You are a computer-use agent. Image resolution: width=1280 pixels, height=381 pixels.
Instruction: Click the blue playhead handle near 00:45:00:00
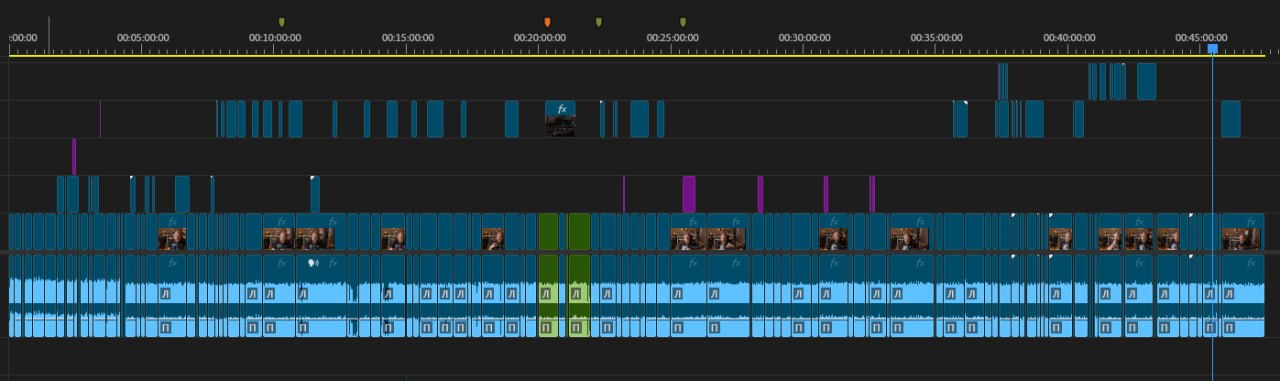[1212, 48]
